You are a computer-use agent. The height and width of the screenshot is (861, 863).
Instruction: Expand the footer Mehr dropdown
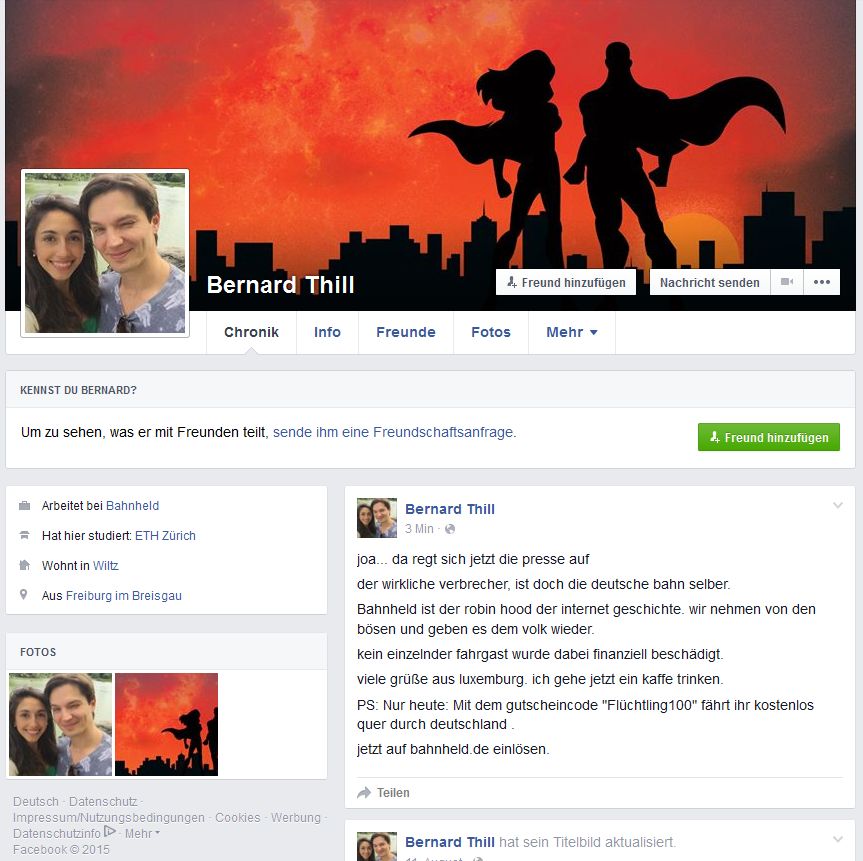142,833
